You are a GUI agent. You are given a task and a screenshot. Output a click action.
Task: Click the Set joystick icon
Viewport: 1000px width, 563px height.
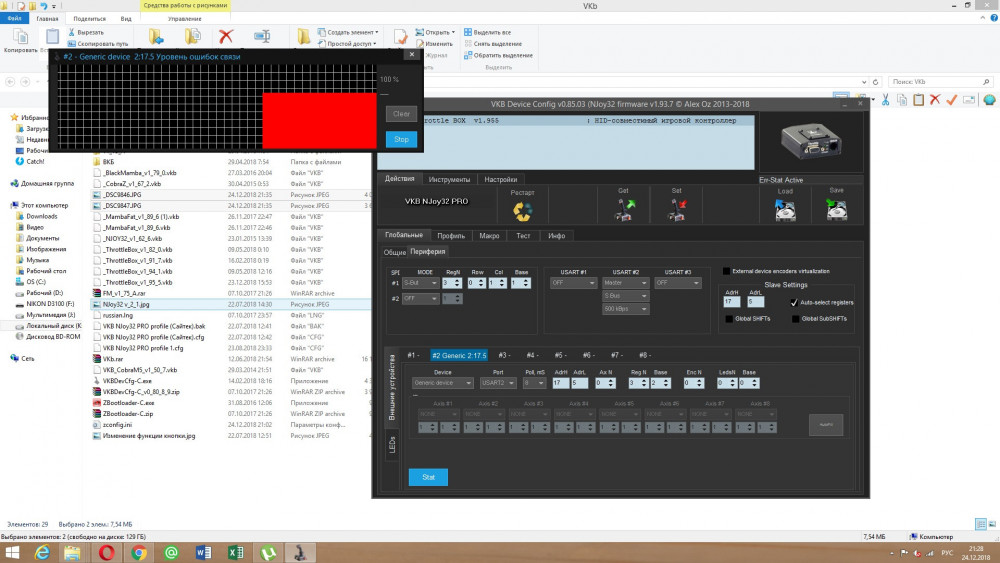(x=677, y=209)
